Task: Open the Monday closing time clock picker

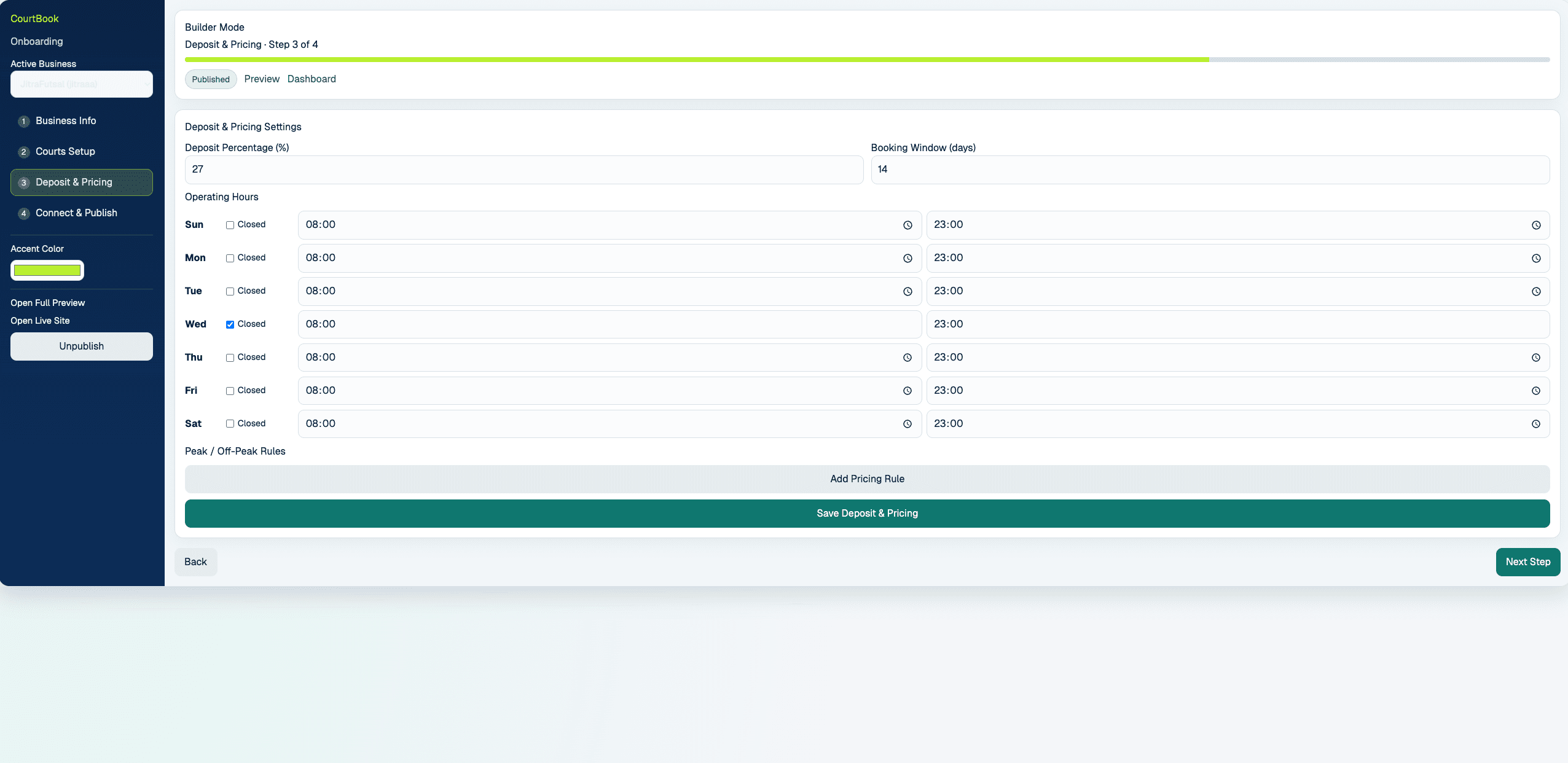Action: 1536,258
